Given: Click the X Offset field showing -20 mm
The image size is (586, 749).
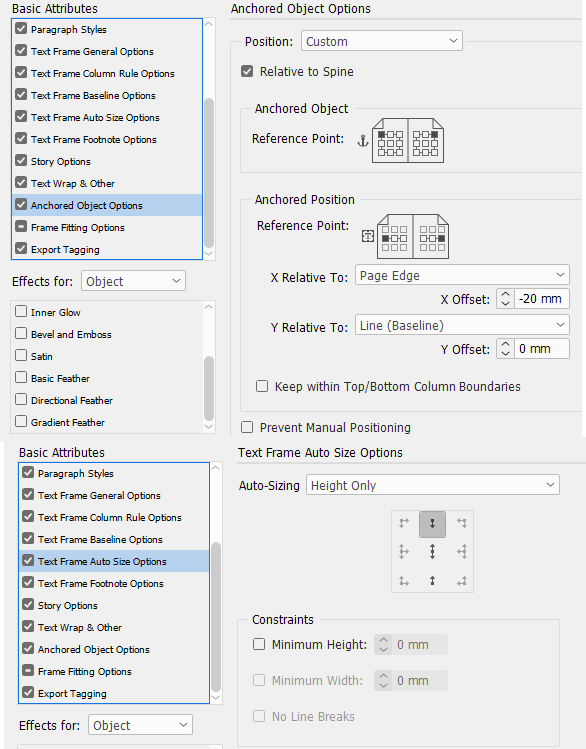Looking at the screenshot, I should tap(542, 299).
